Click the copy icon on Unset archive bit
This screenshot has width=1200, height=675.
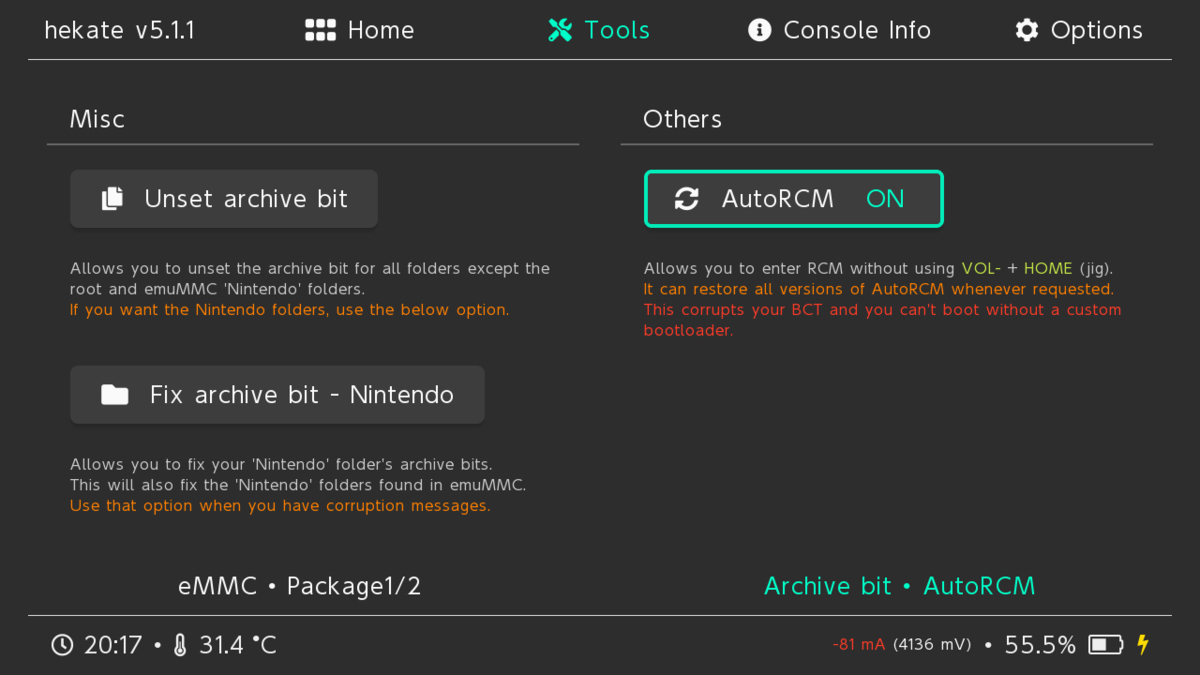(113, 199)
